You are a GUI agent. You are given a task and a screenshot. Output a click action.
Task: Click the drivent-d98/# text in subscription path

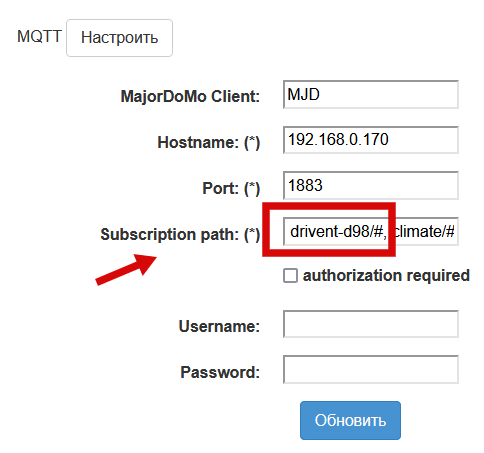click(x=337, y=231)
